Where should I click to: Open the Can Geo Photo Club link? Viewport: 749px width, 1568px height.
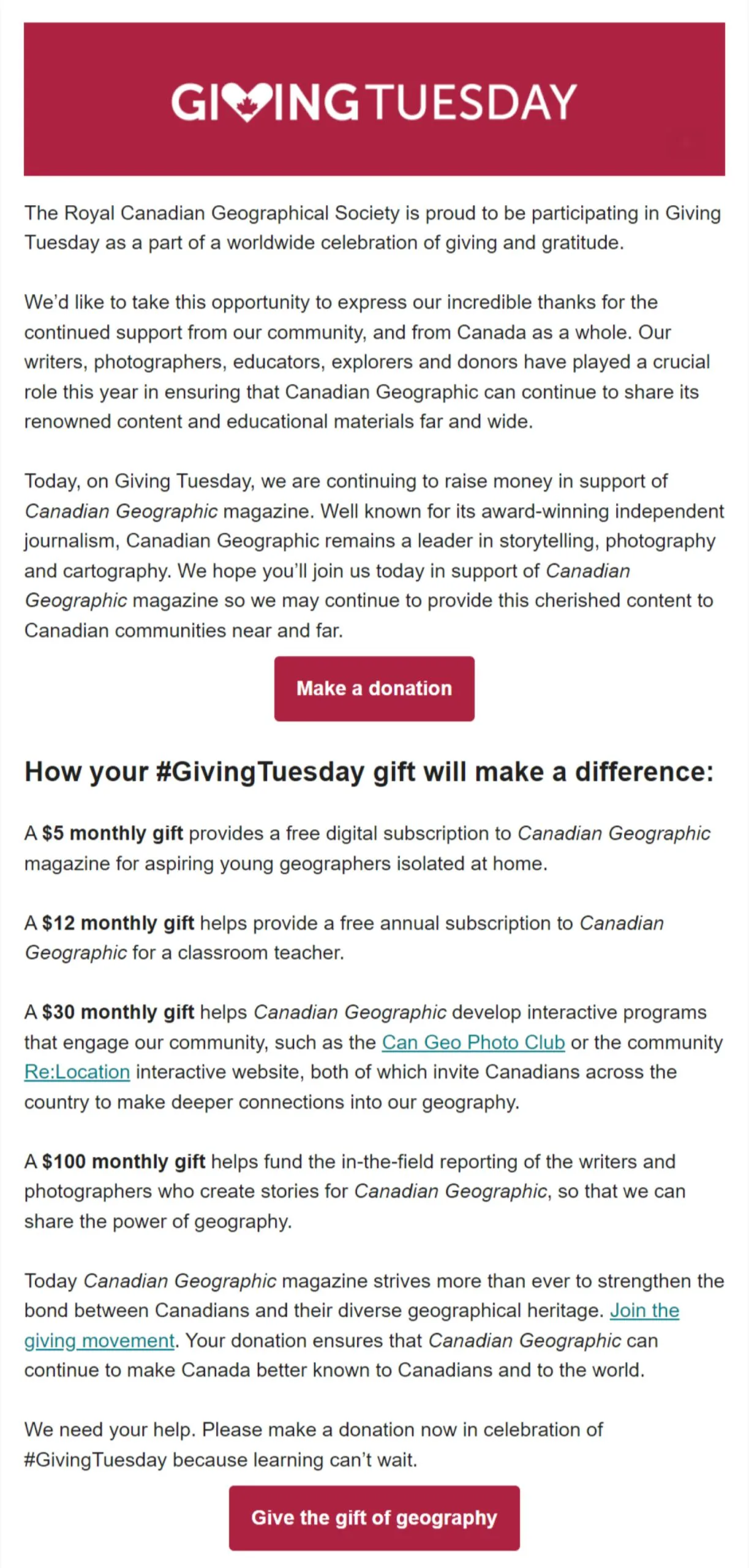coord(473,1042)
